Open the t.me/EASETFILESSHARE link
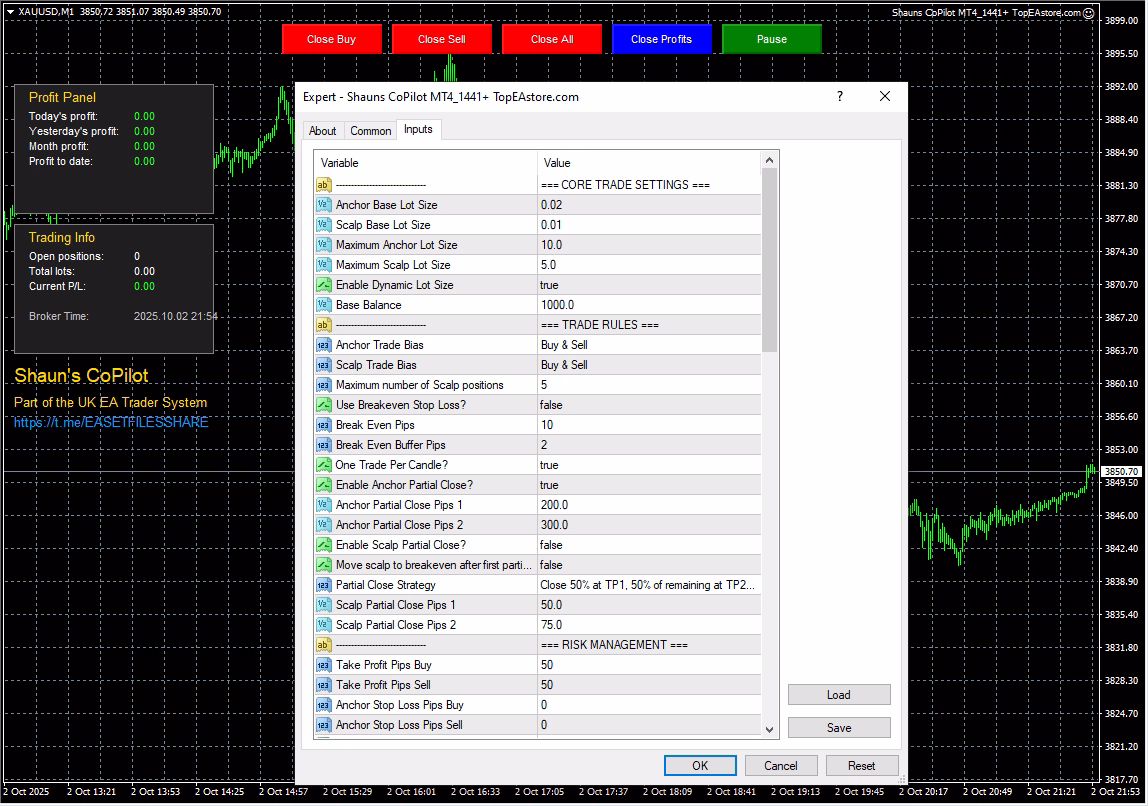 tap(111, 422)
